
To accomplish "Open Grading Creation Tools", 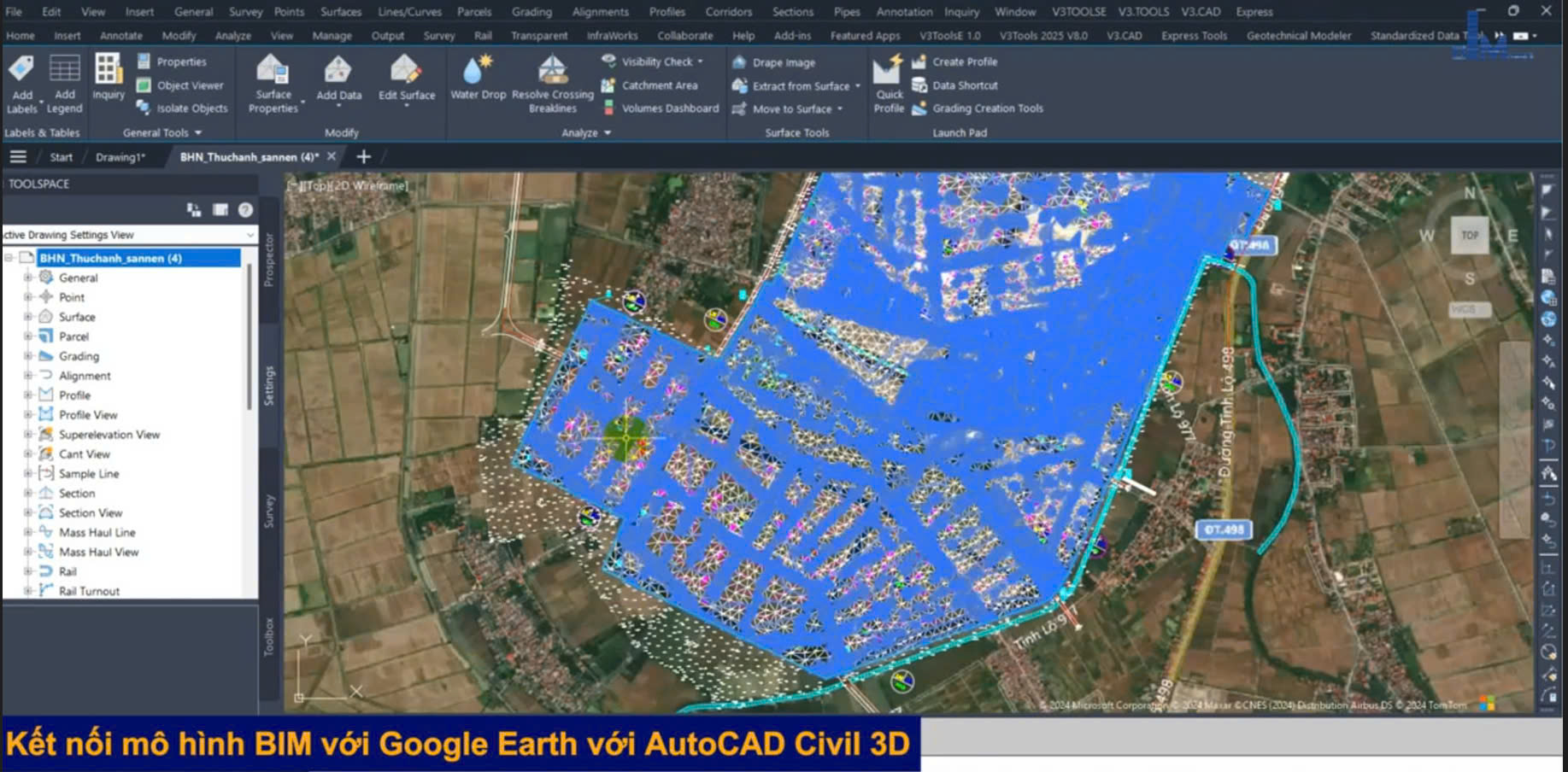I will tap(978, 108).
